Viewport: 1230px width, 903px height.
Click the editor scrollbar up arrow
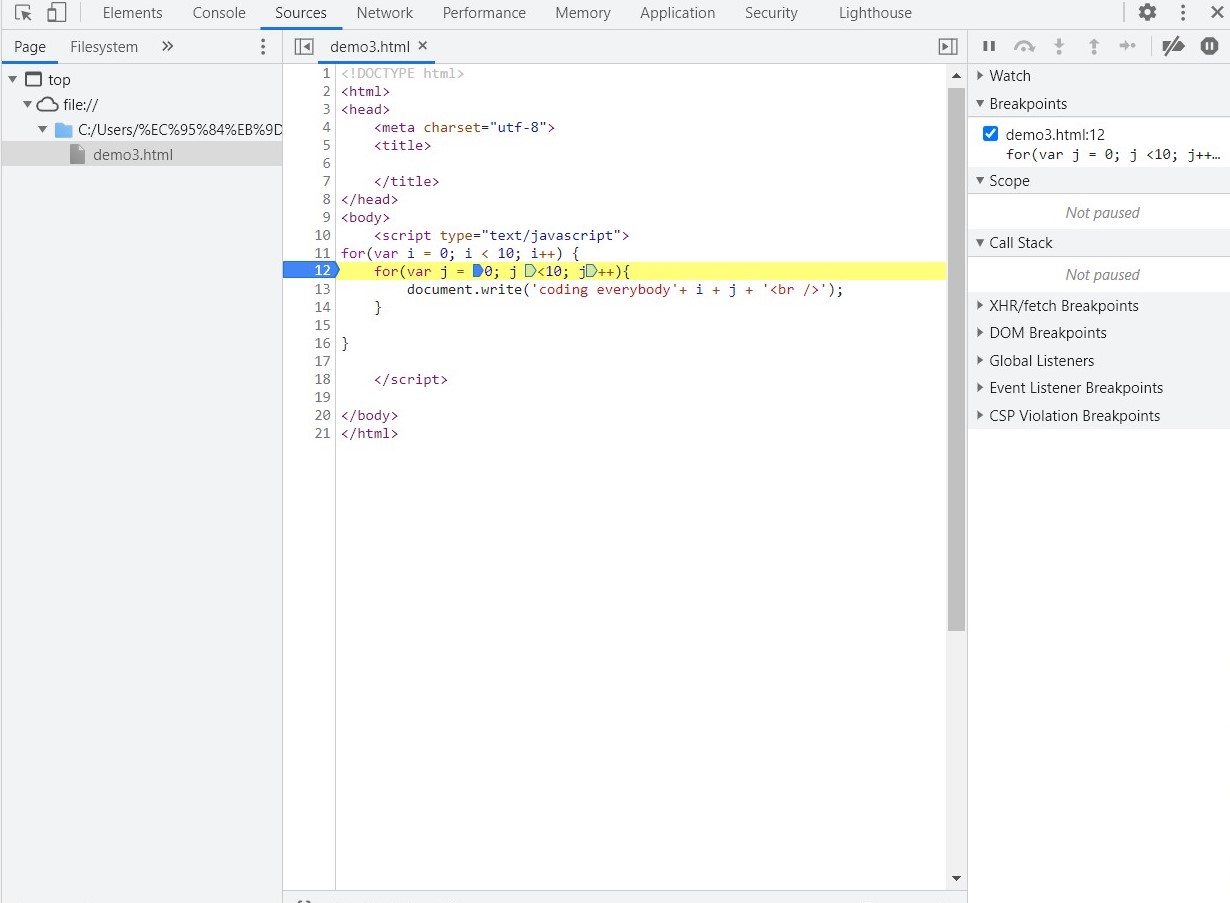956,76
